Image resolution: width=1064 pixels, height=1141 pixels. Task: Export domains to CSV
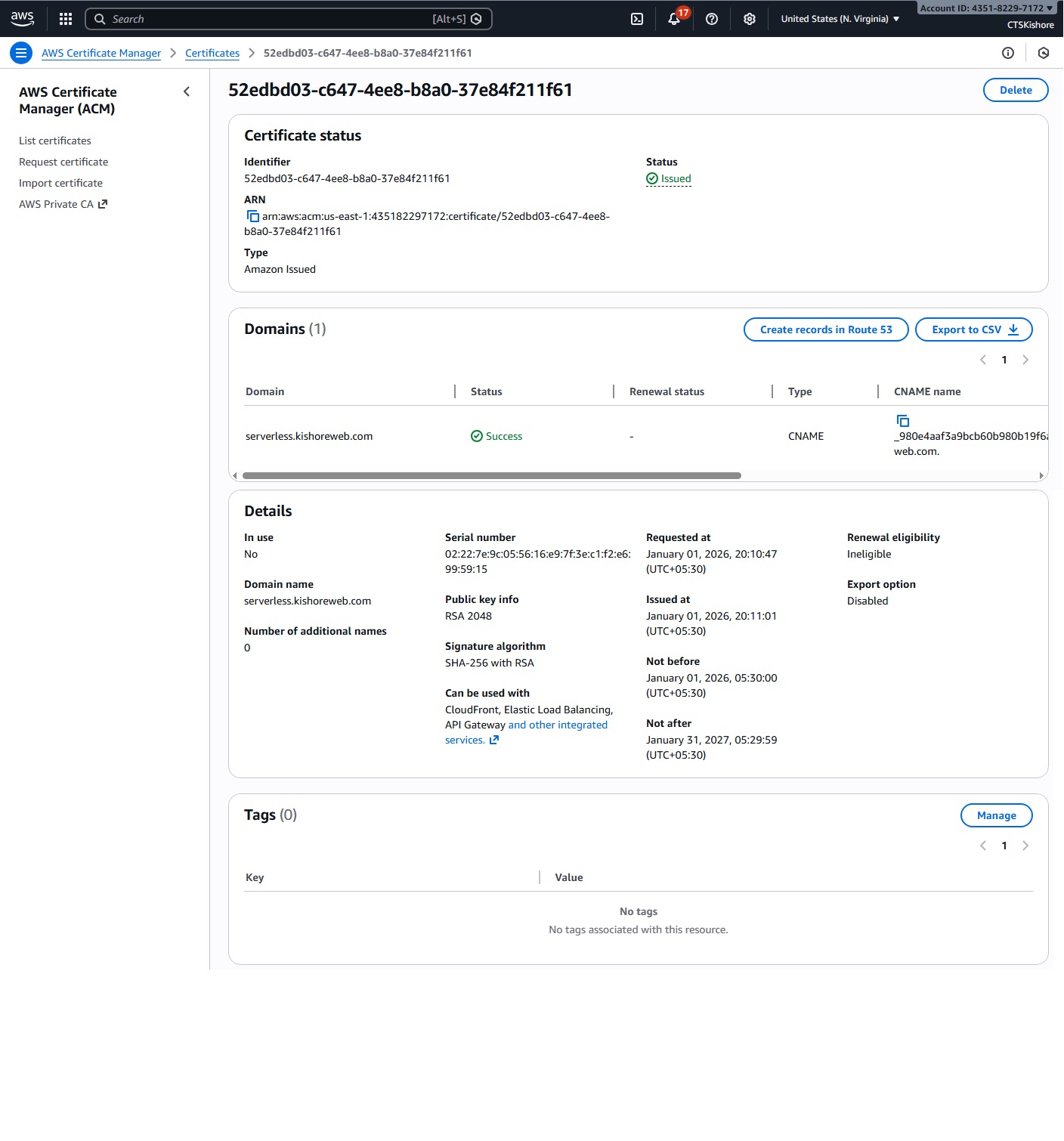973,329
